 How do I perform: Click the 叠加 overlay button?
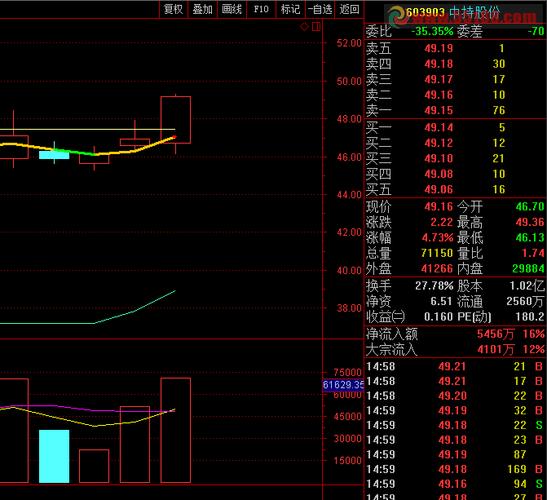[203, 9]
